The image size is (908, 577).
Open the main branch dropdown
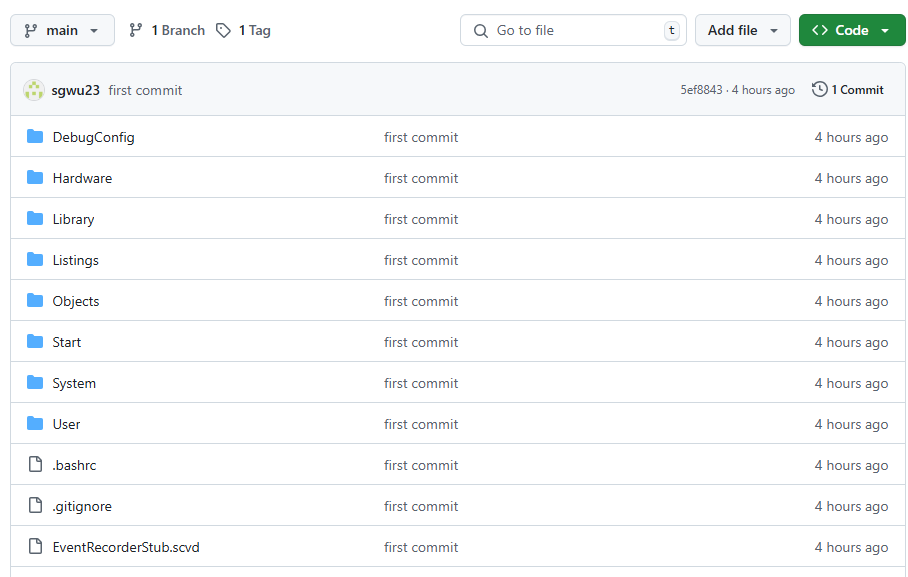(x=62, y=30)
